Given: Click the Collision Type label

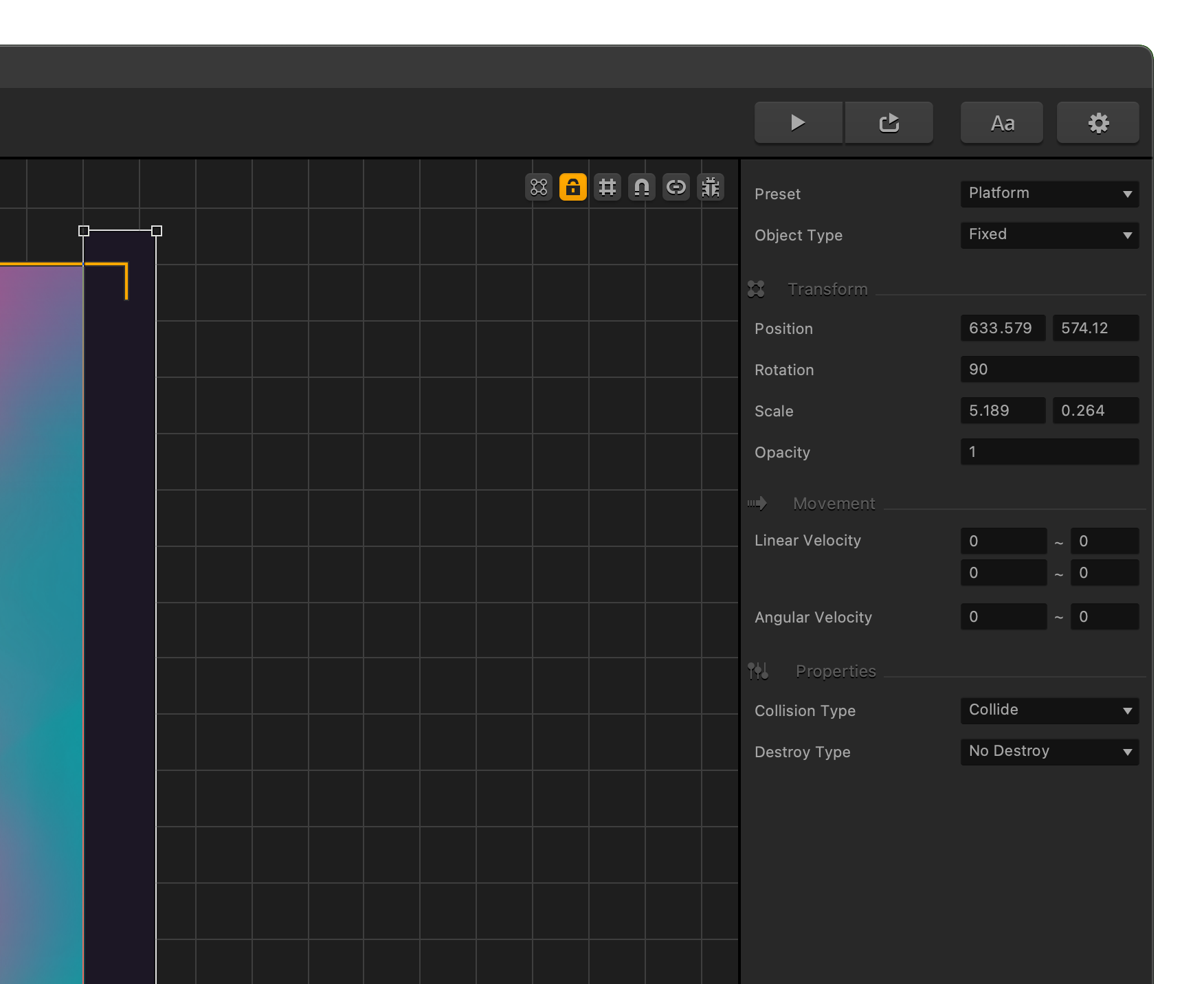Looking at the screenshot, I should [805, 711].
